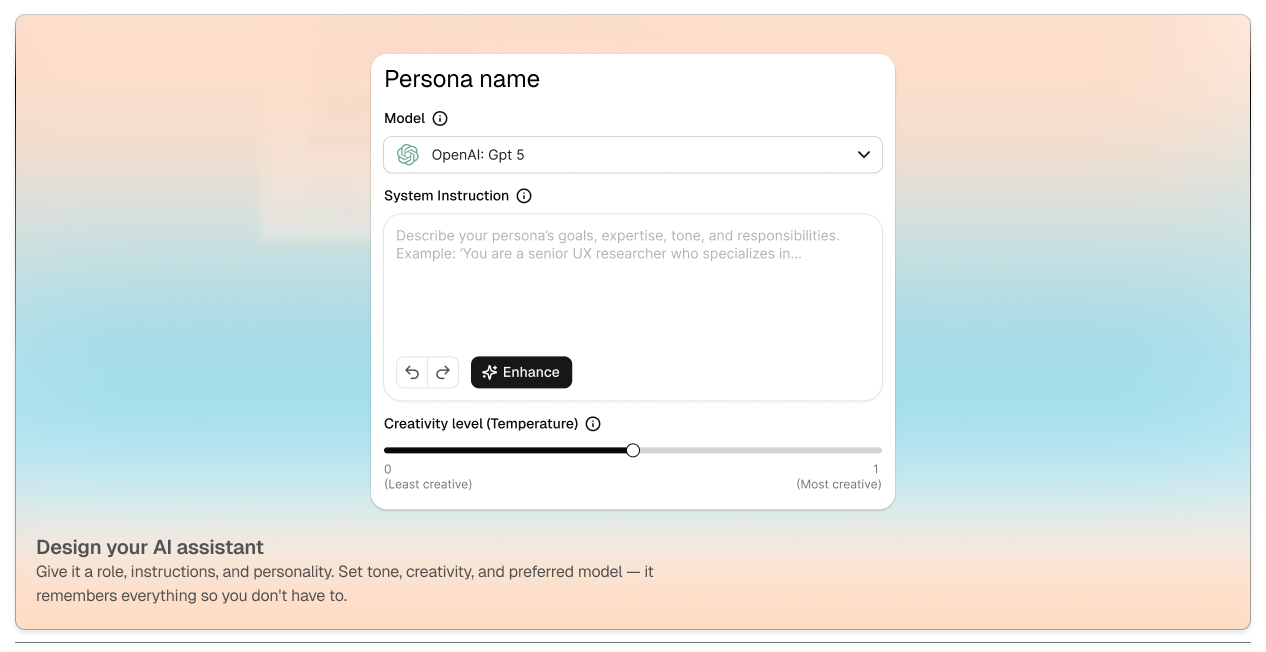1266x652 pixels.
Task: Expand the model list using the chevron arrow
Action: 863,155
